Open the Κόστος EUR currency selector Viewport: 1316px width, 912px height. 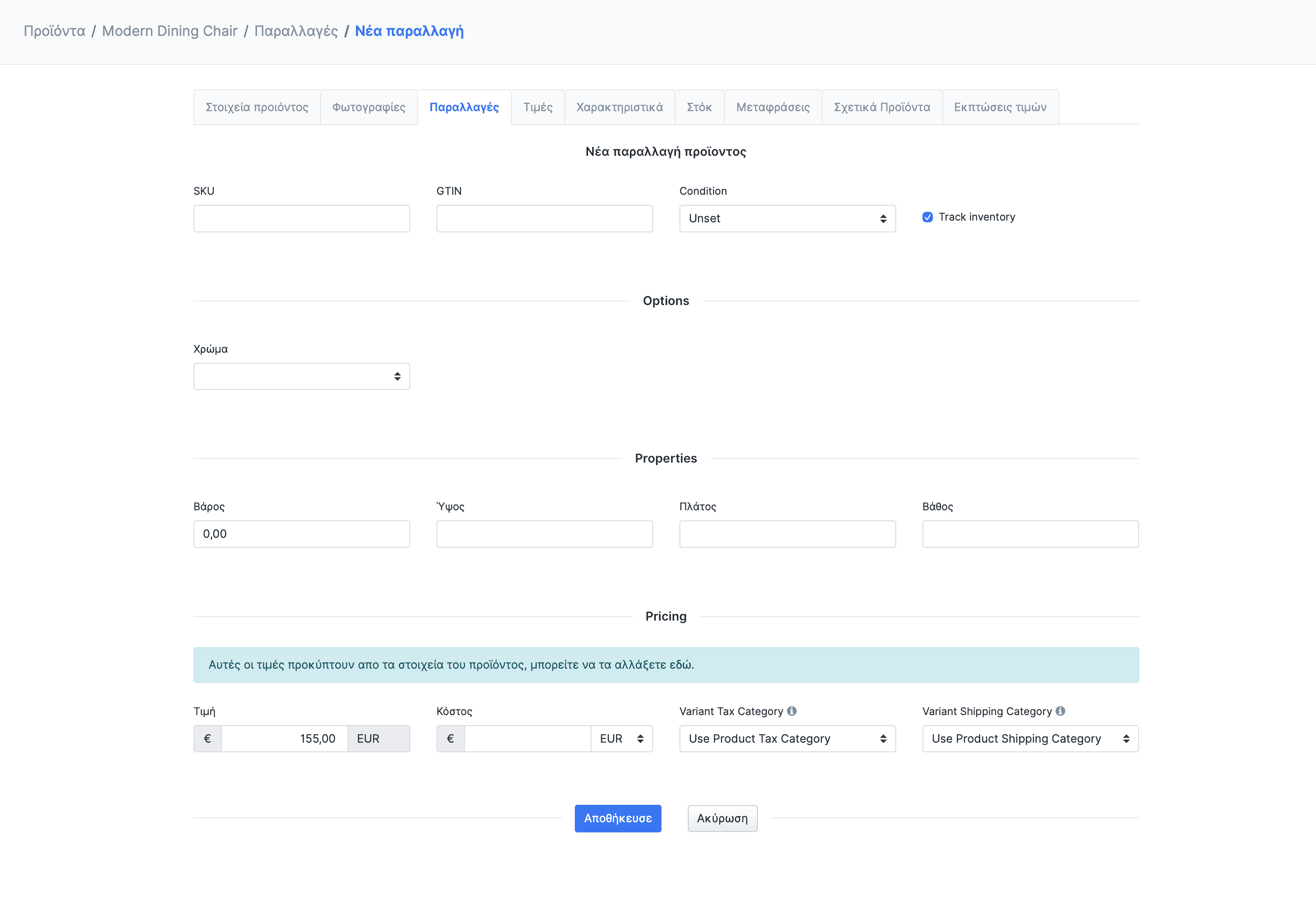coord(621,738)
